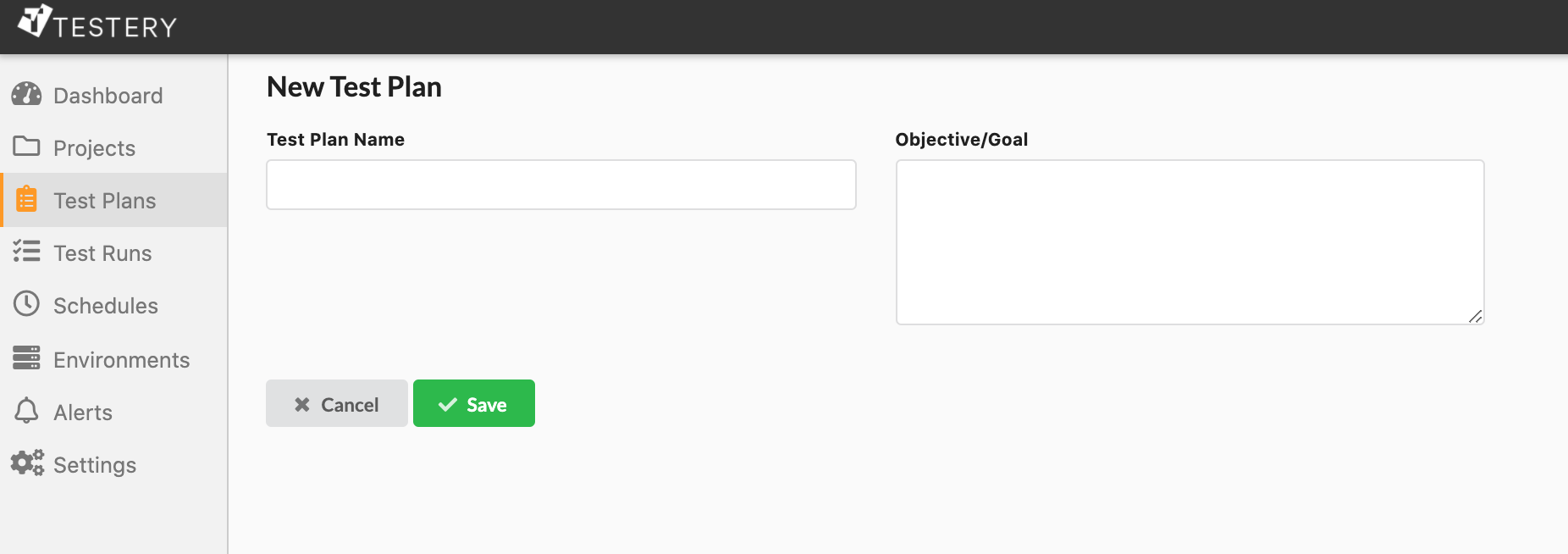This screenshot has height=554, width=1568.
Task: Focus the Test Plan Name field
Action: [x=561, y=185]
